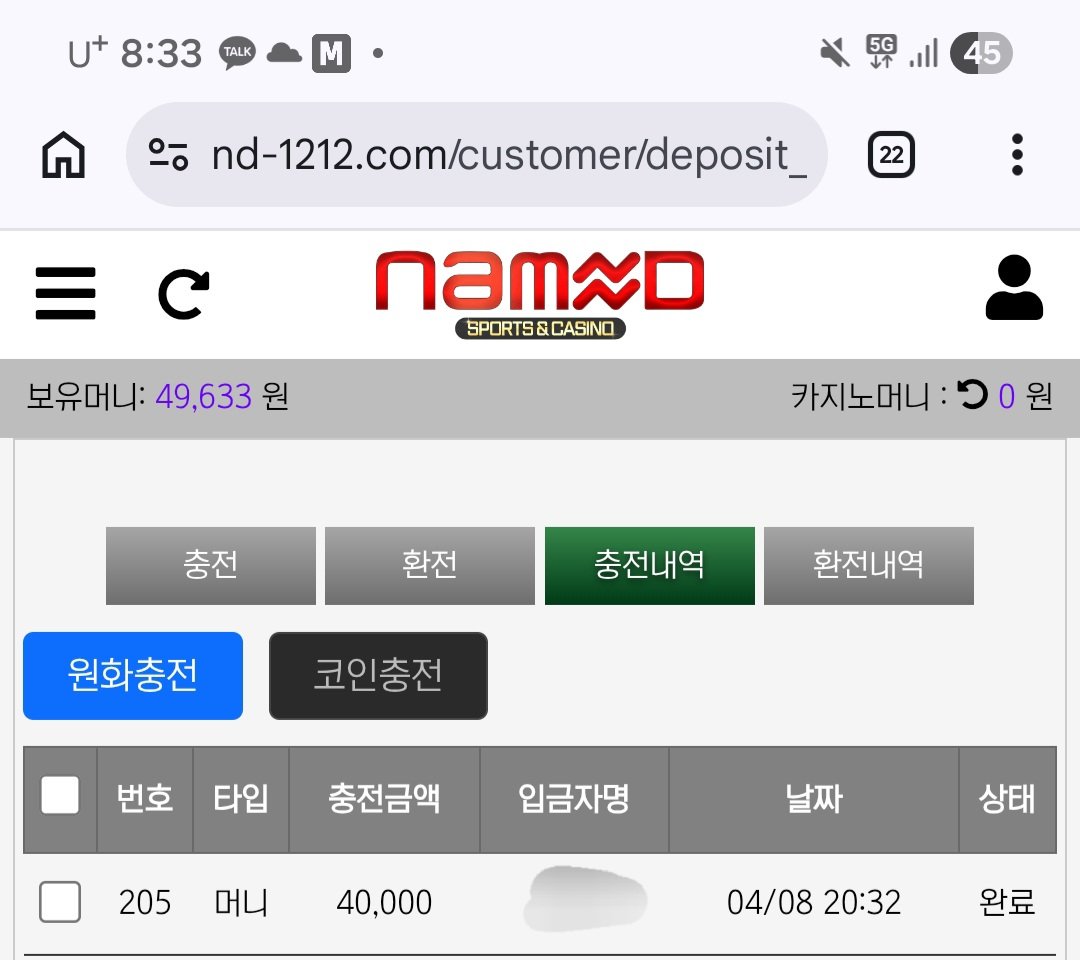This screenshot has height=960, width=1080.
Task: Tap the browser home icon
Action: (x=63, y=155)
